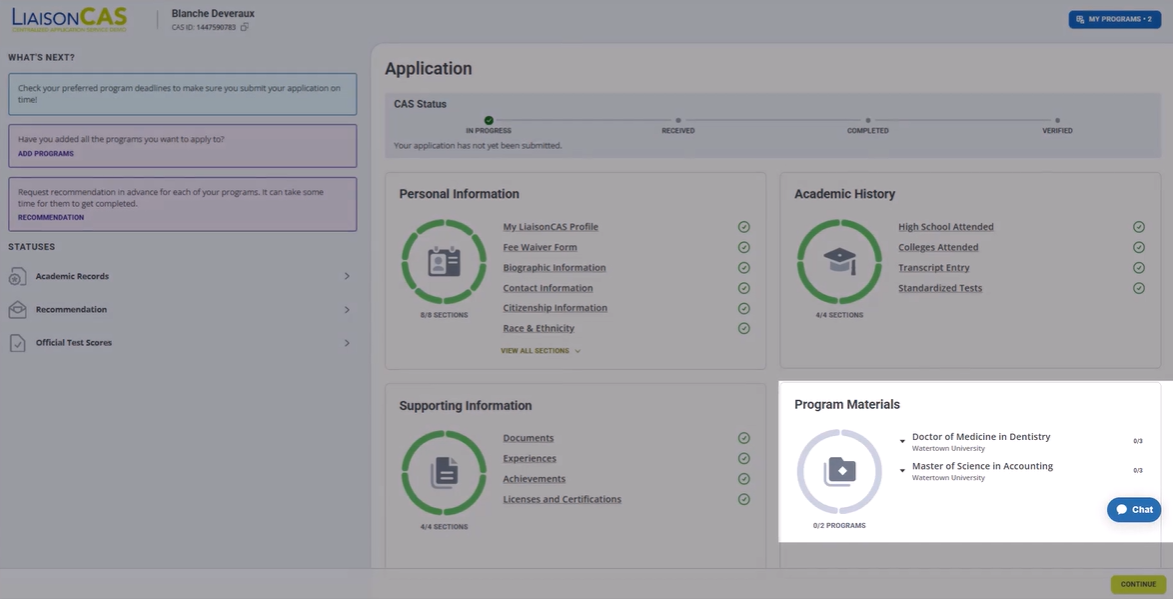This screenshot has width=1173, height=599.
Task: Click the program deadlines reminder card
Action: [183, 94]
